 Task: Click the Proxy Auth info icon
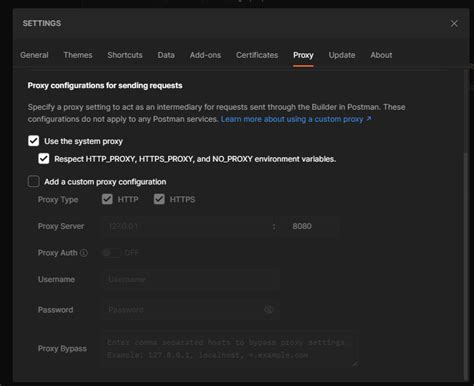tap(84, 253)
